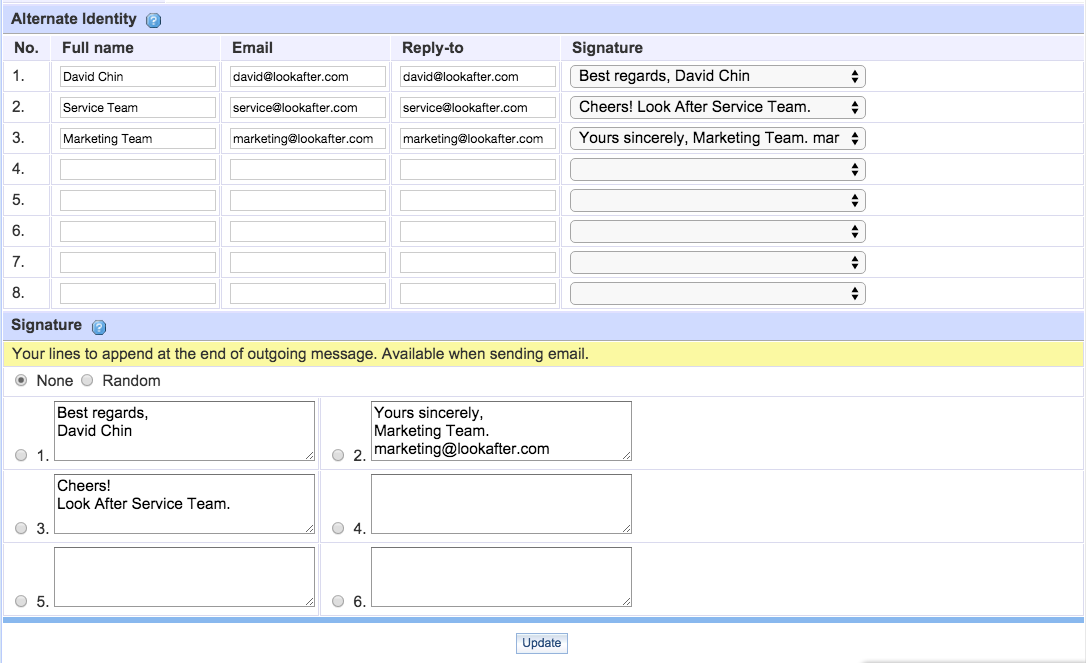The image size is (1086, 663).
Task: Click the david@lookafter.com Reply-to field
Action: tap(478, 77)
